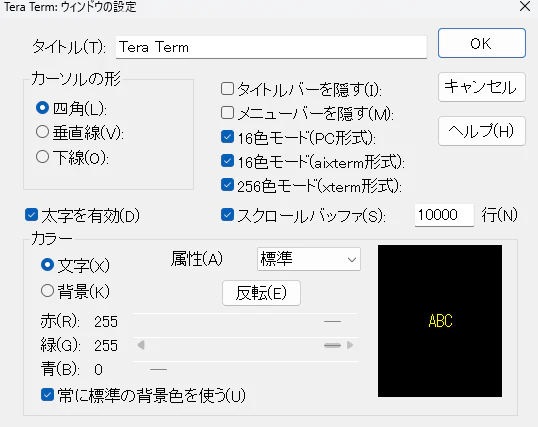Click the 反転(E) reverse button
Viewport: 538px width, 427px height.
coord(261,293)
